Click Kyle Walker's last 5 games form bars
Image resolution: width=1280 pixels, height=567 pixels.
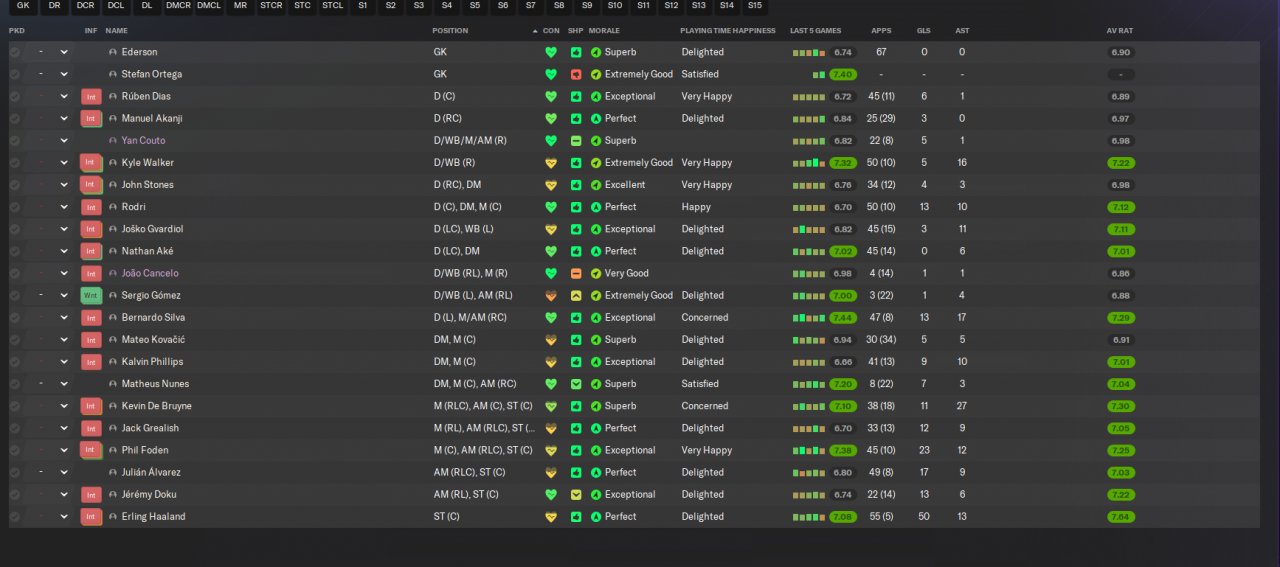point(809,163)
